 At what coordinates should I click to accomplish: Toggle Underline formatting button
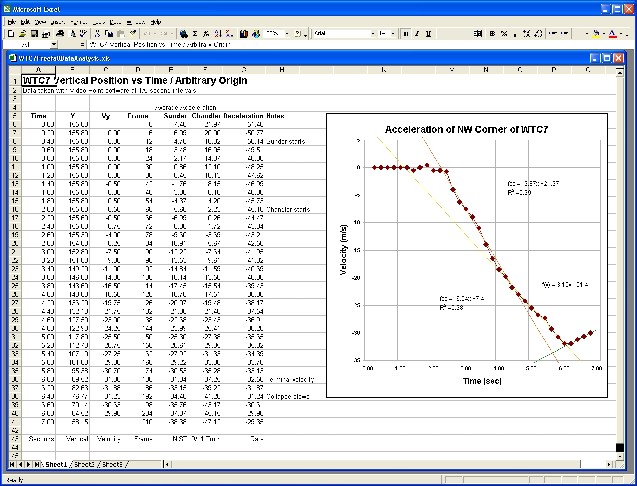(428, 34)
